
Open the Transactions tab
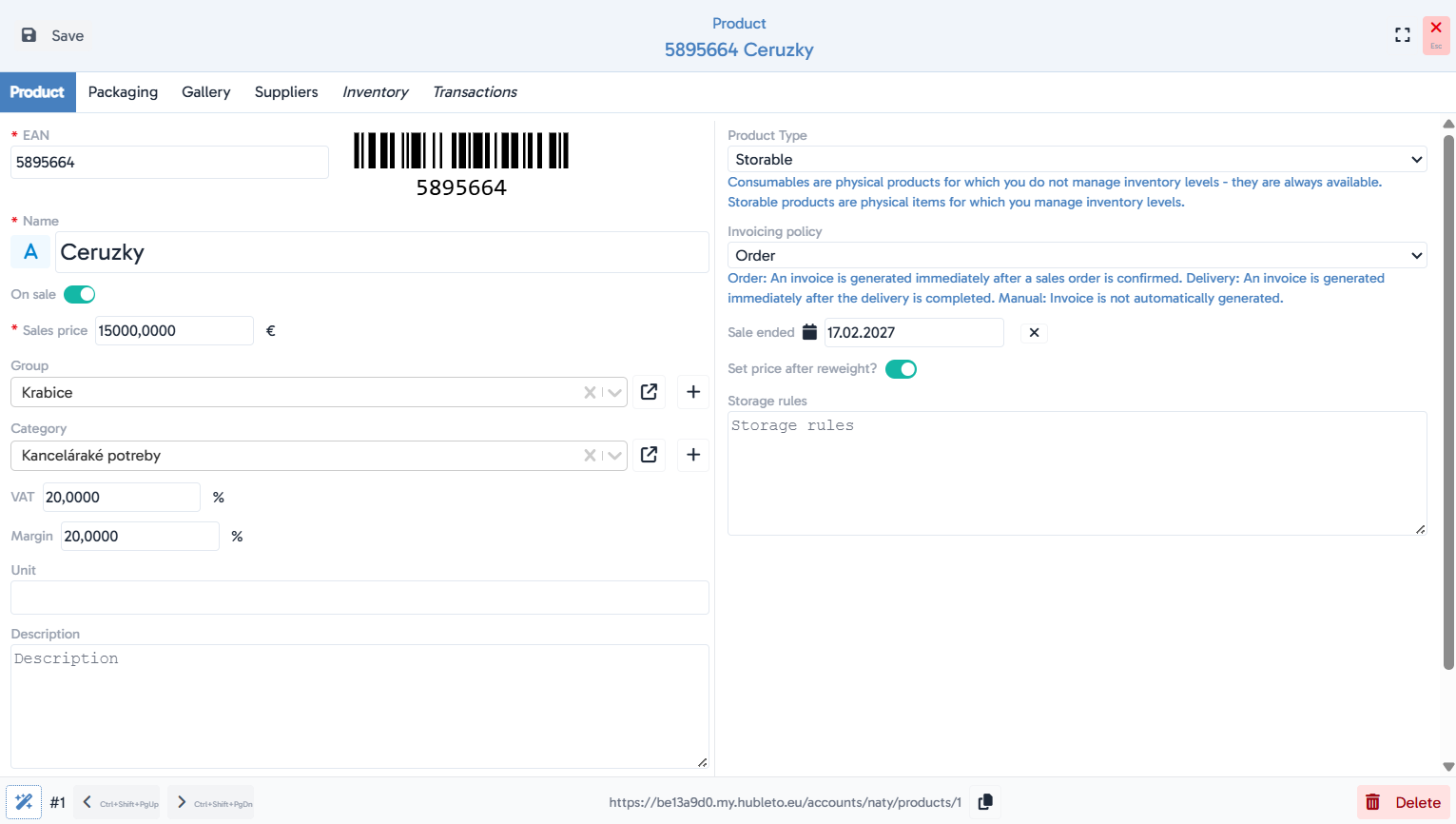tap(476, 92)
